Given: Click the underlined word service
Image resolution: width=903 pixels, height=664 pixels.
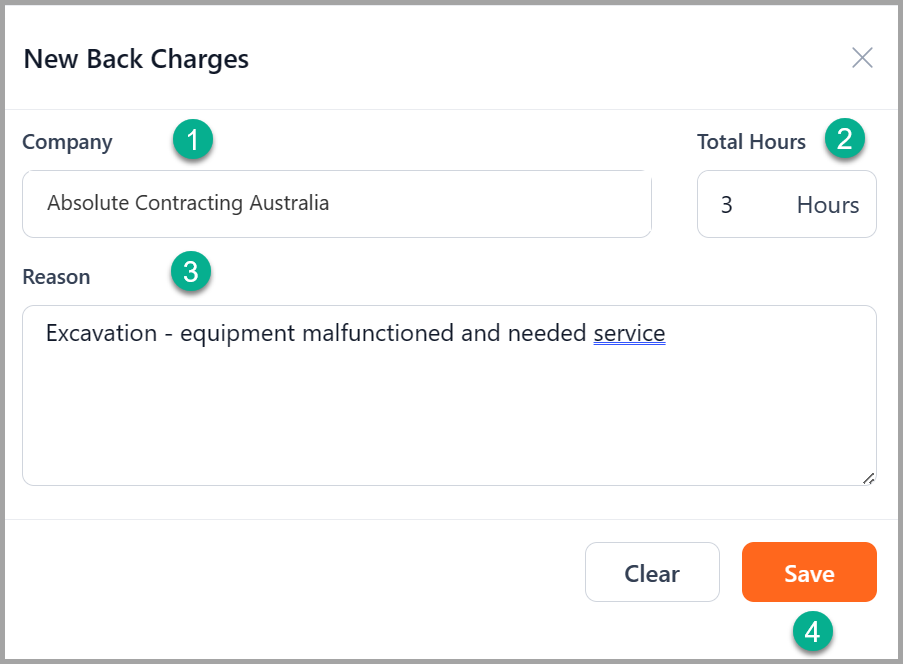Looking at the screenshot, I should [x=629, y=333].
